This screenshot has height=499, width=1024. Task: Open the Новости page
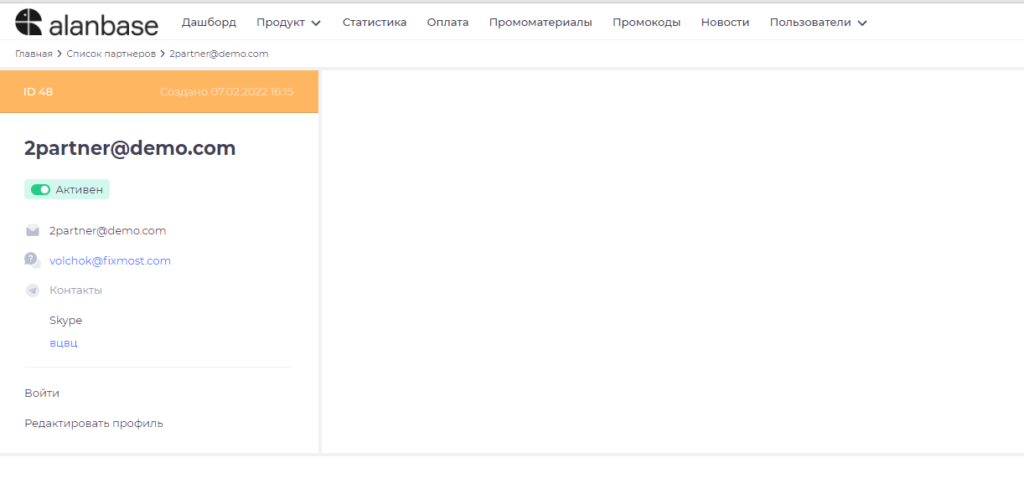[x=725, y=23]
